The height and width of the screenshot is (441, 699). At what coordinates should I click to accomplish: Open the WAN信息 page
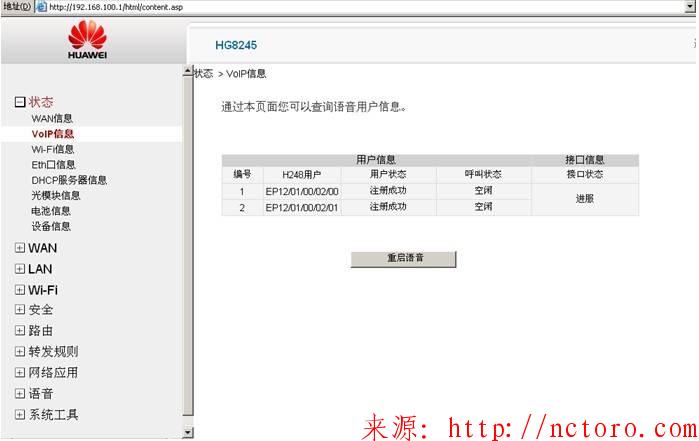(52, 118)
